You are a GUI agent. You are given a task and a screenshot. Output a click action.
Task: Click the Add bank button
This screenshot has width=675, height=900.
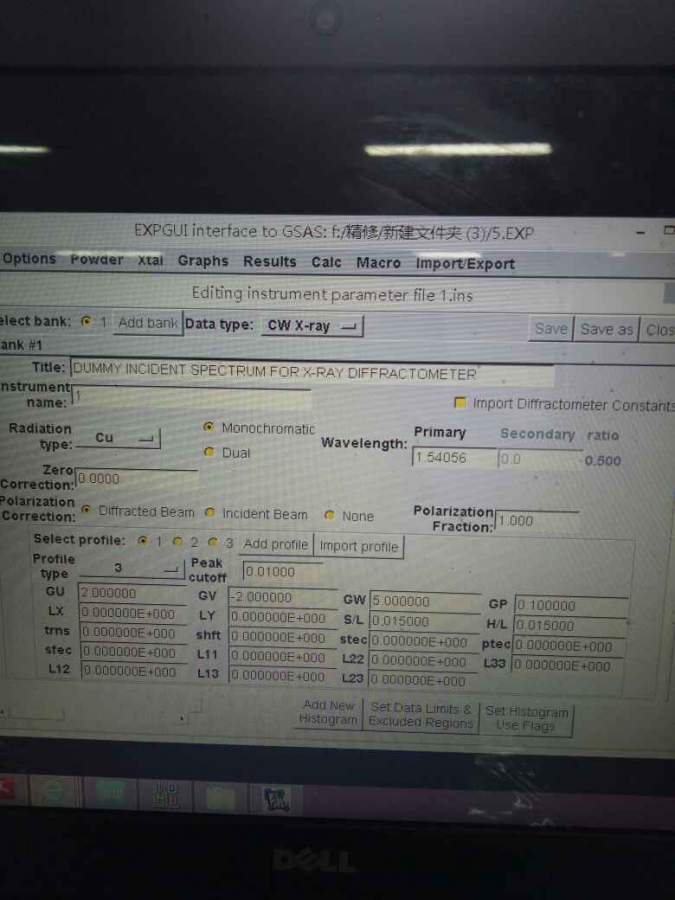[x=148, y=323]
